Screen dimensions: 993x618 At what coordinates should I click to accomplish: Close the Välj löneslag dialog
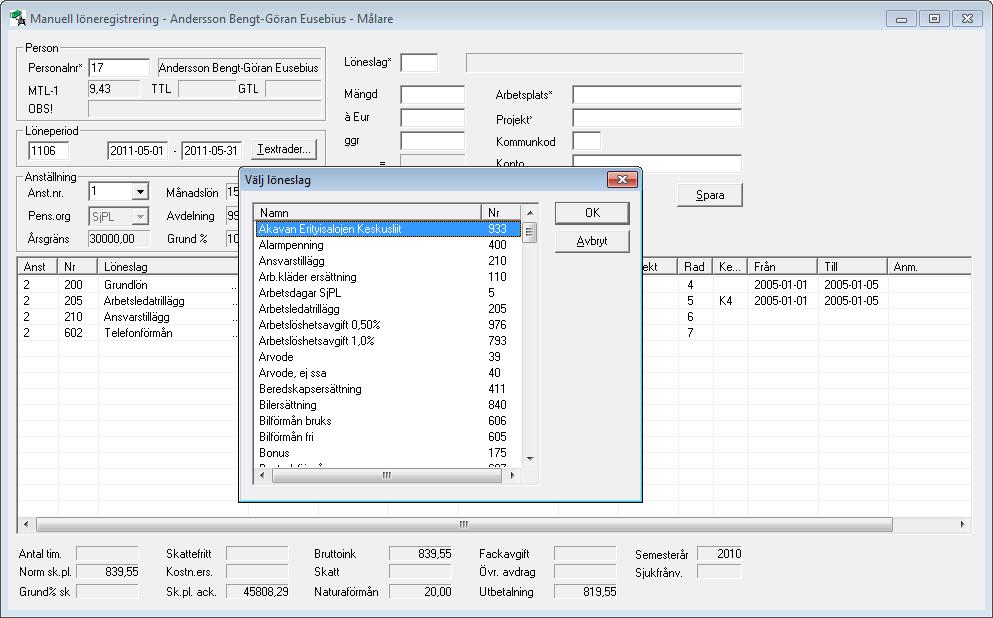click(x=622, y=180)
